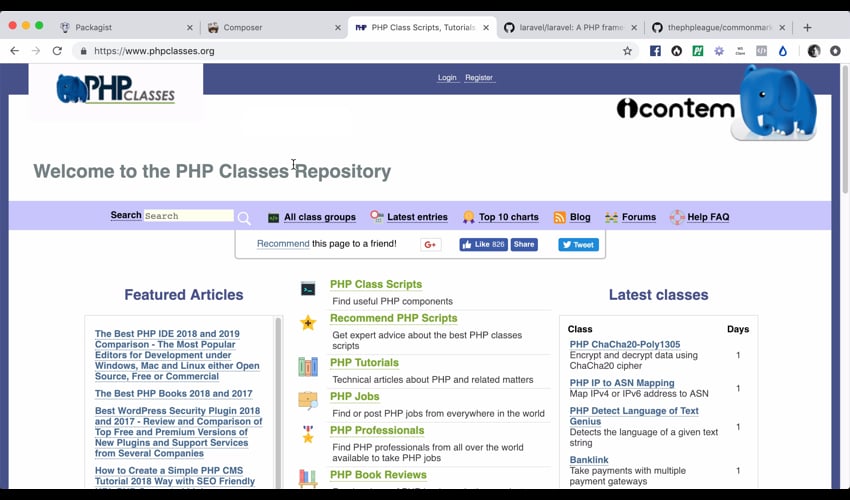This screenshot has height=500, width=850.
Task: Close the laravel/laravel GitHub tab
Action: pos(634,27)
